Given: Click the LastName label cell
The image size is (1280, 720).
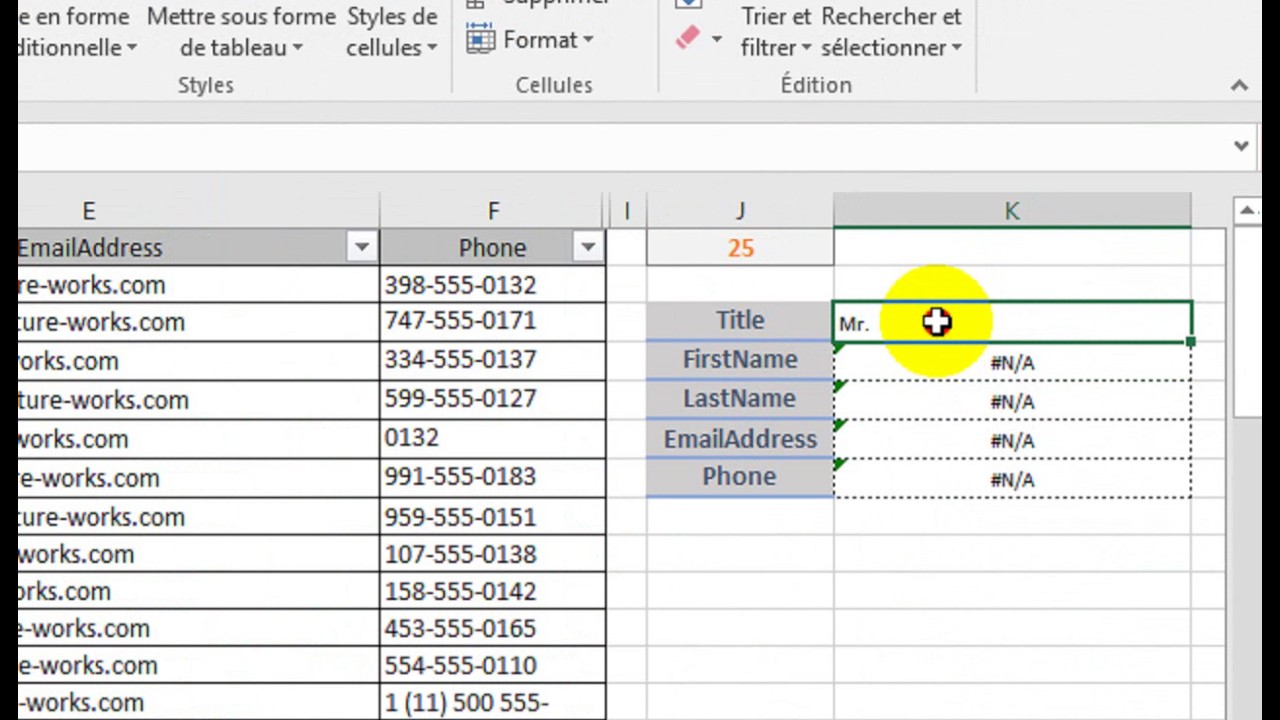Looking at the screenshot, I should click(x=740, y=399).
